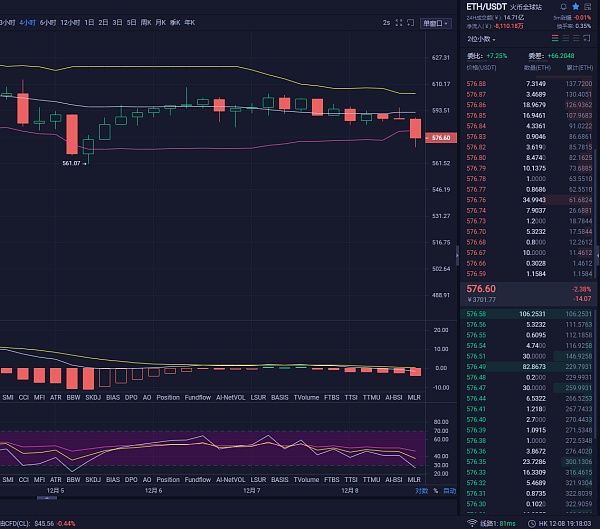Select MLR in the bottom indicator row

tap(414, 480)
